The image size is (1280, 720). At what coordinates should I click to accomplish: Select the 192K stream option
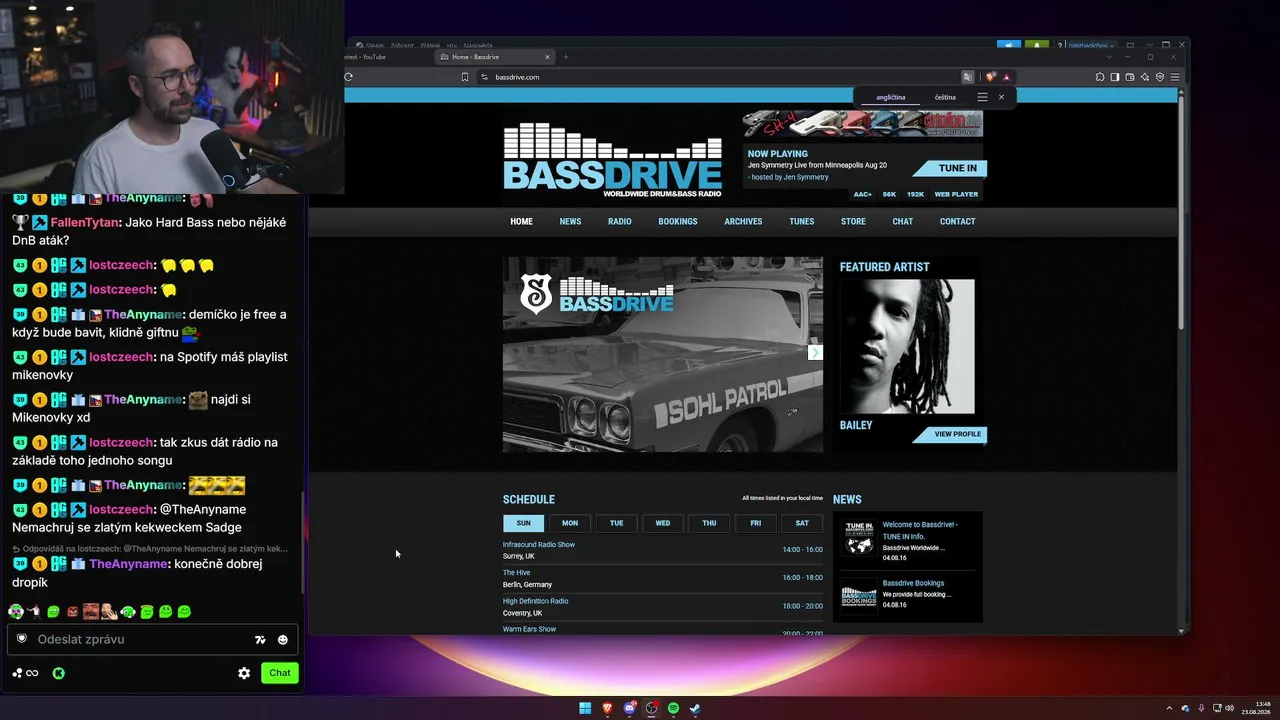[915, 194]
